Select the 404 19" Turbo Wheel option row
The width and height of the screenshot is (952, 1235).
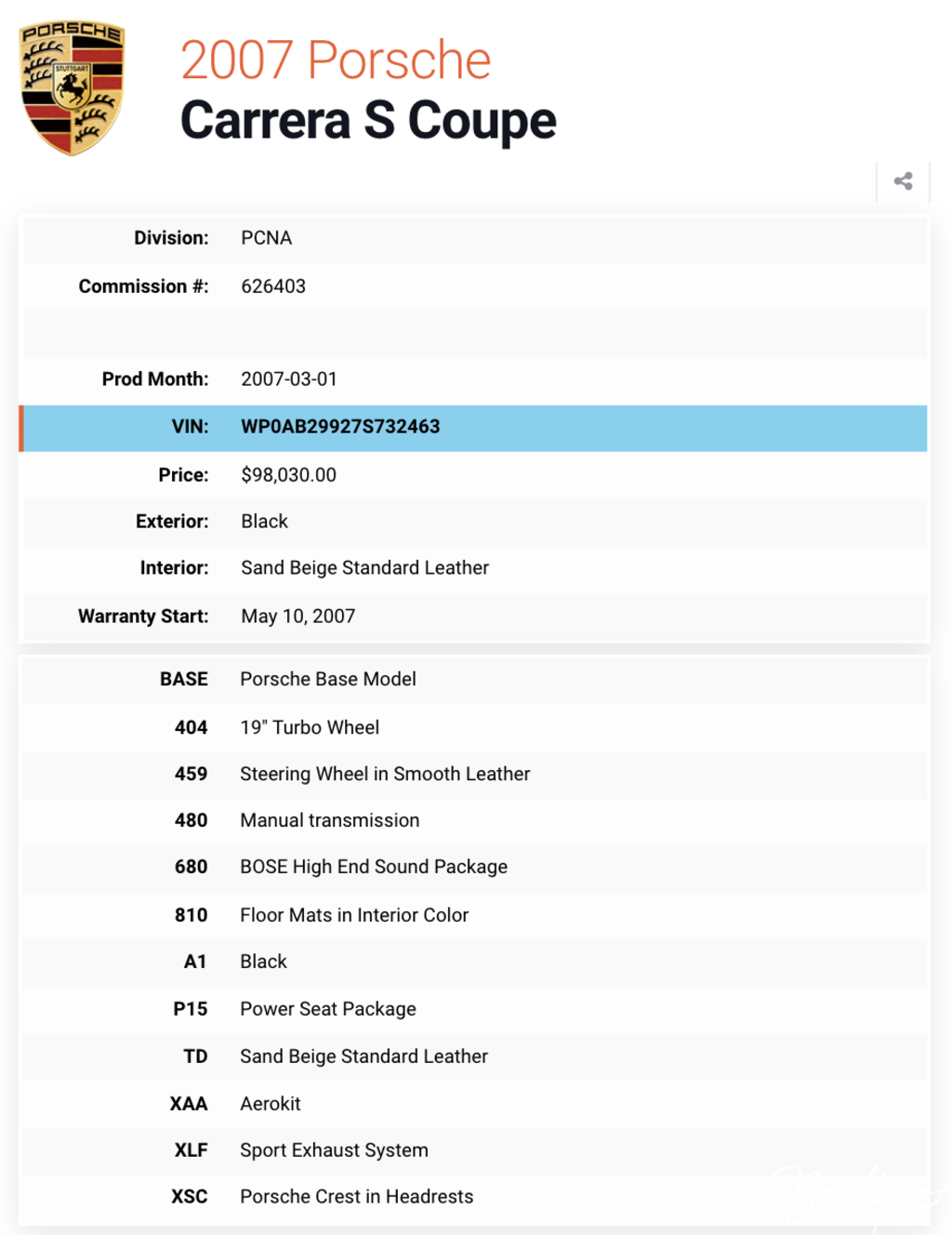click(474, 727)
